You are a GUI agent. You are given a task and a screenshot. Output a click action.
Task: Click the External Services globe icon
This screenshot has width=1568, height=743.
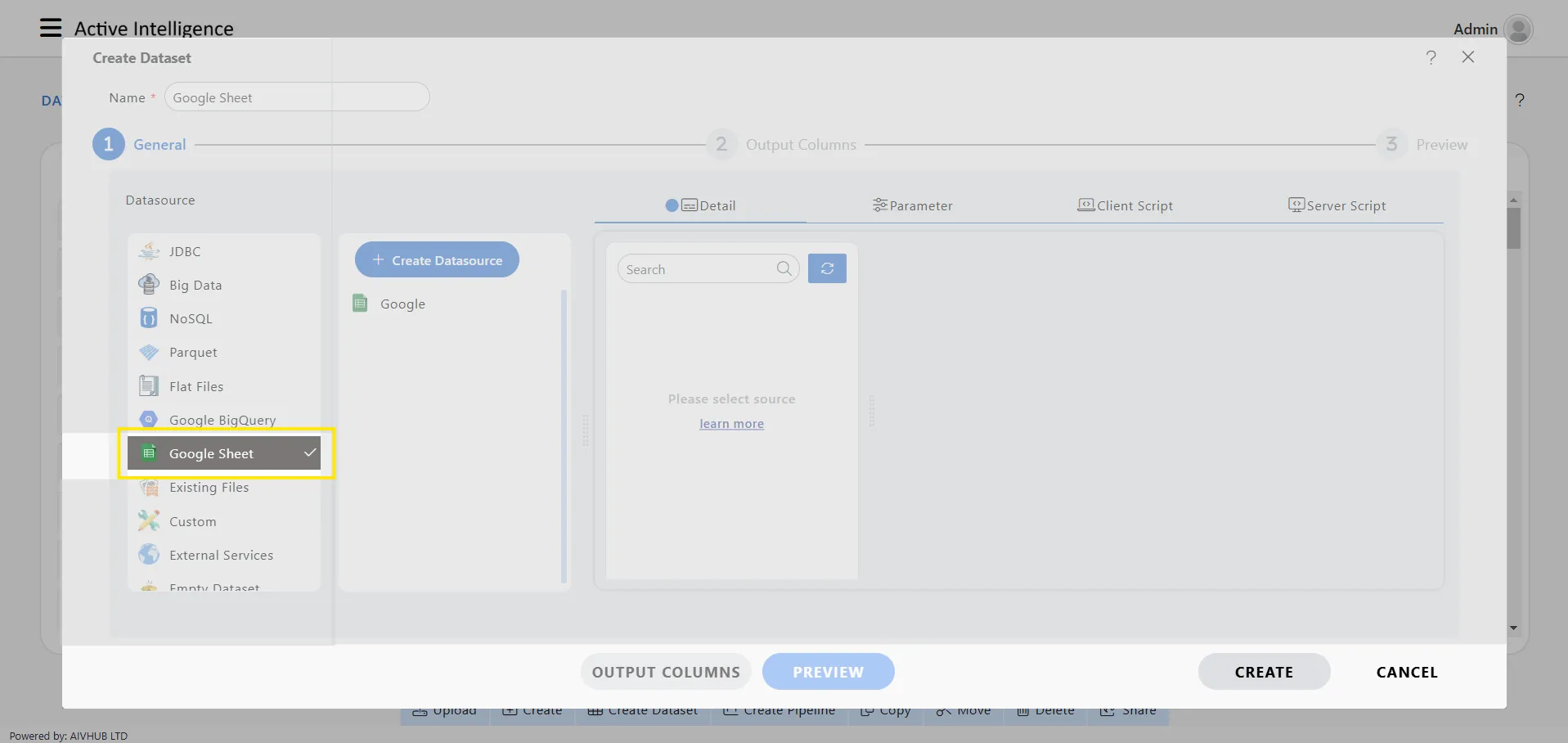tap(149, 554)
